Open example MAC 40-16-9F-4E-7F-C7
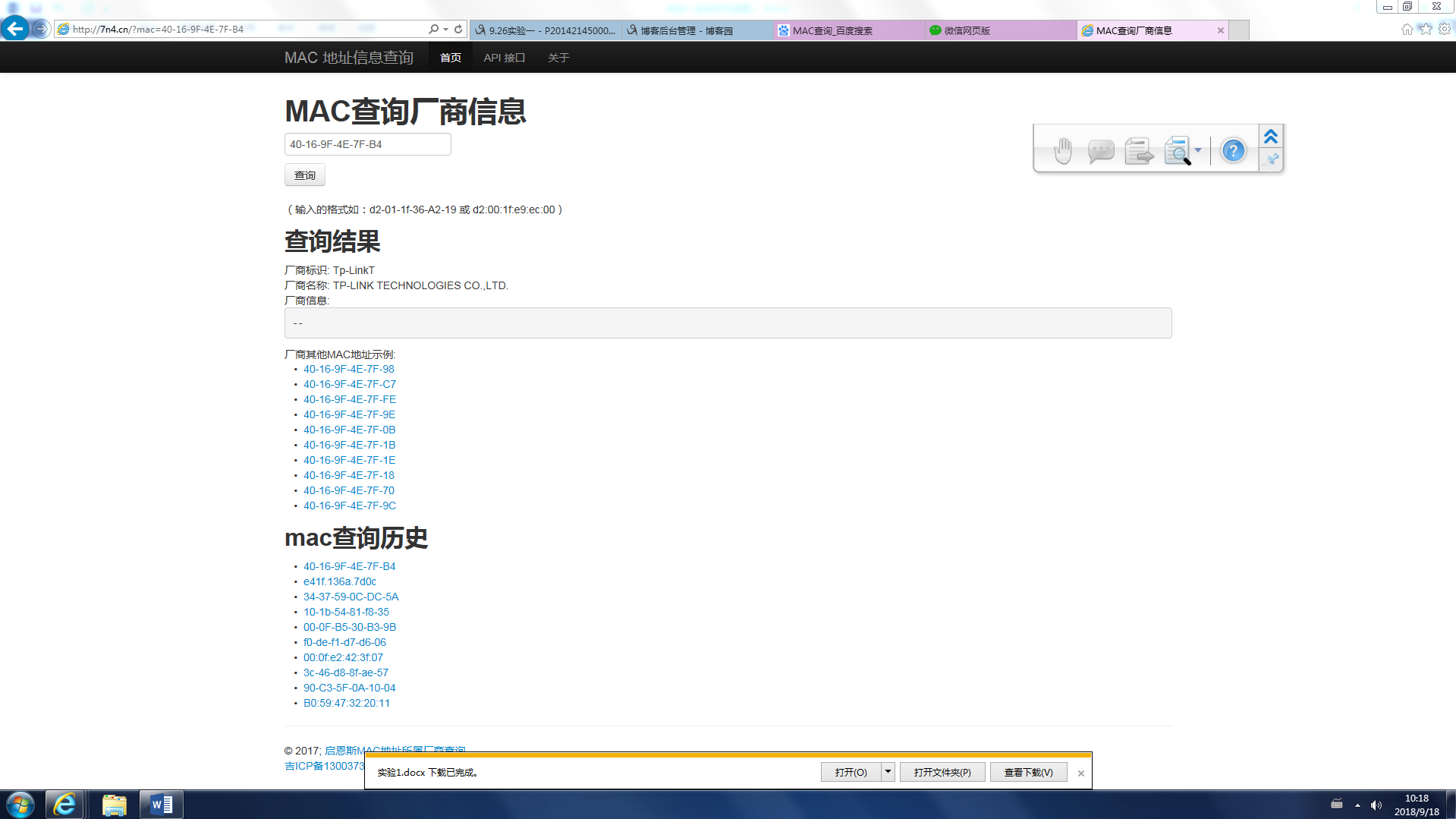This screenshot has width=1456, height=819. (350, 385)
